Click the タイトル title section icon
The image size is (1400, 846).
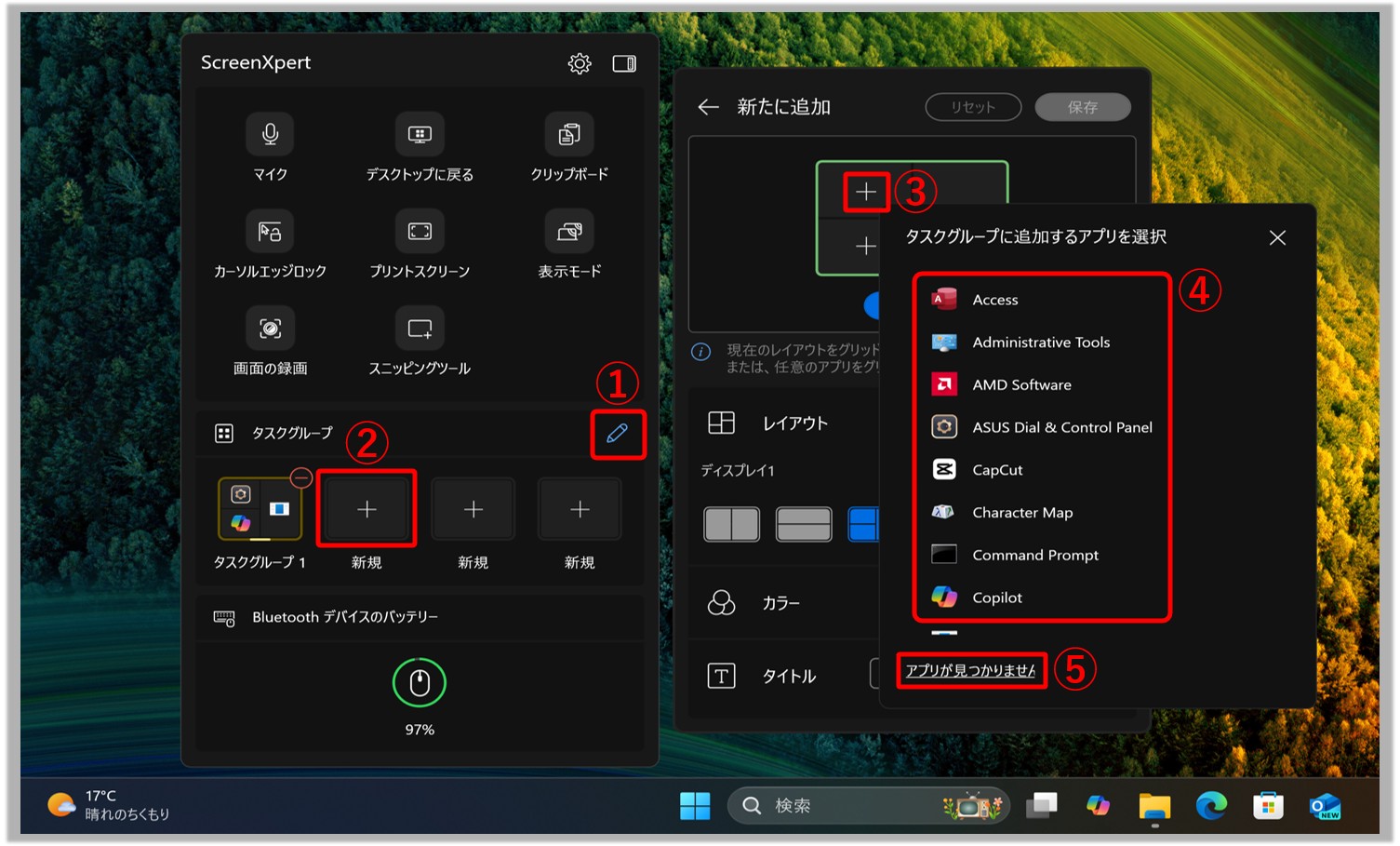pos(722,676)
